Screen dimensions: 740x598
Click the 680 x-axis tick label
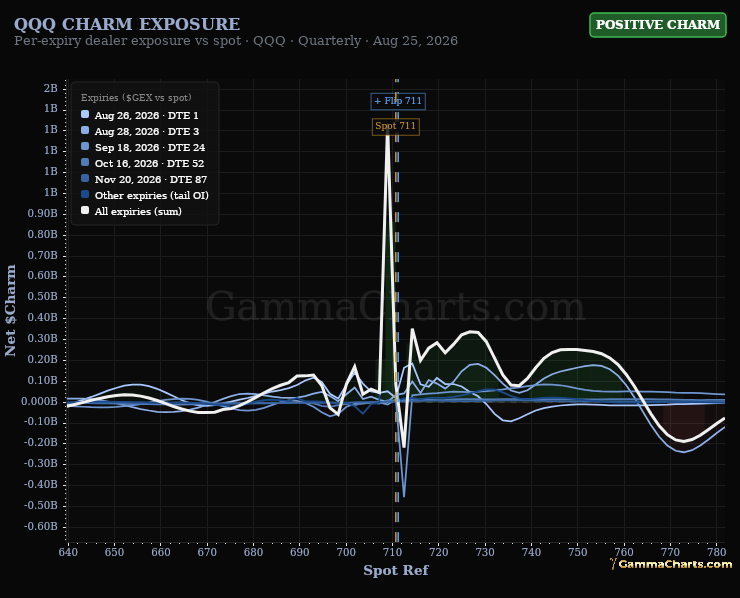[x=253, y=552]
